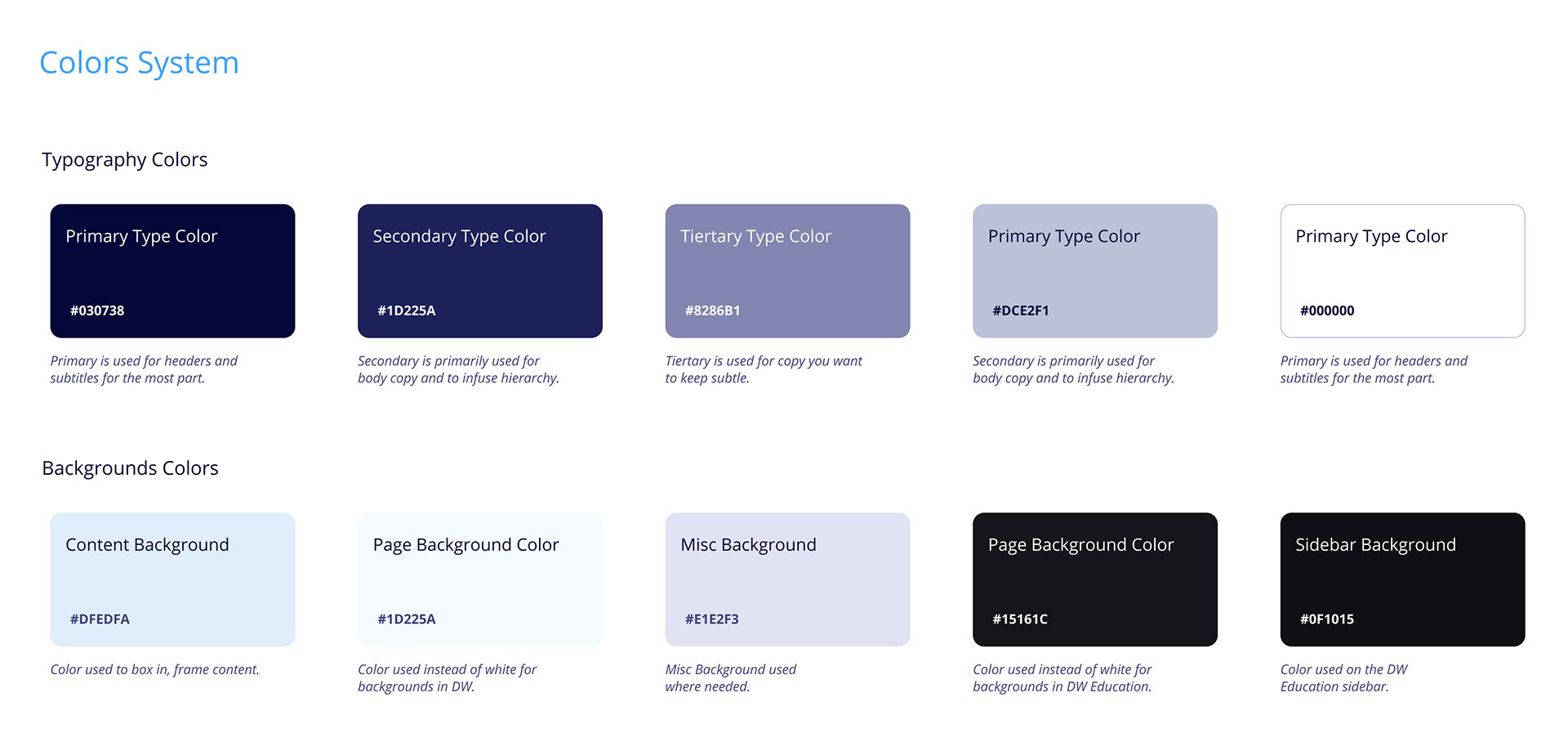This screenshot has width=1568, height=751.
Task: Click the #DCE2F1 Primary Type Color swatch
Action: (1095, 270)
